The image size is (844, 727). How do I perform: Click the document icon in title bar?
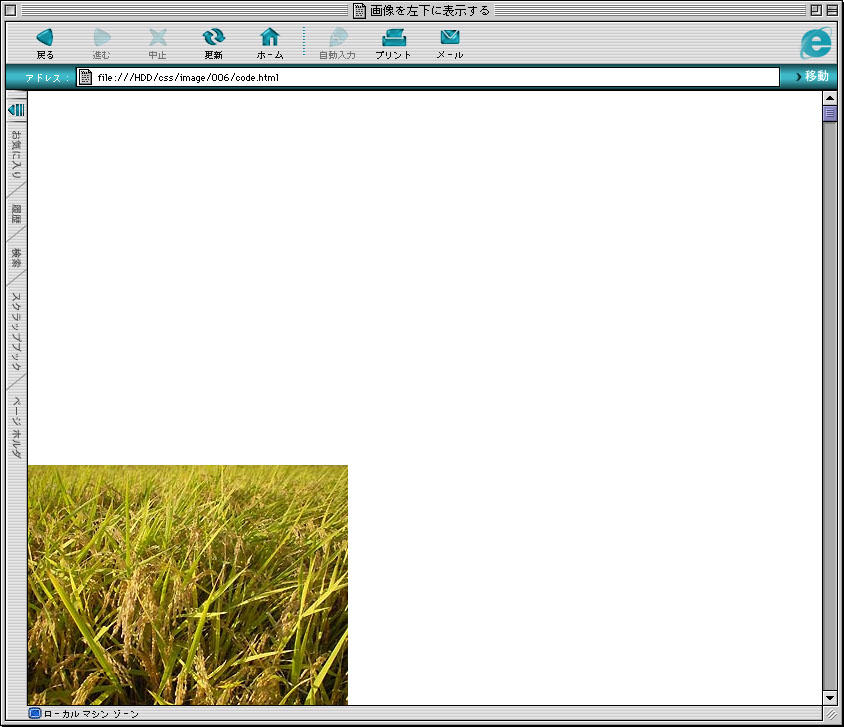359,10
